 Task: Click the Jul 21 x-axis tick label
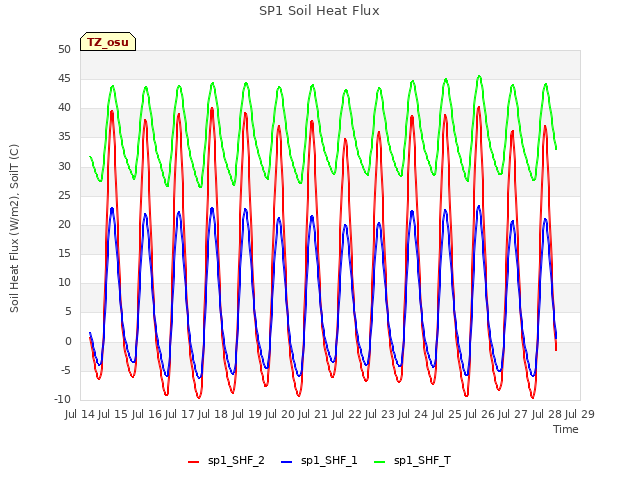[313, 414]
